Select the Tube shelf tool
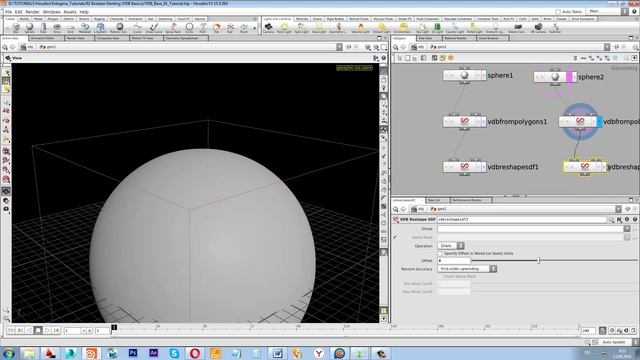 click(x=43, y=28)
